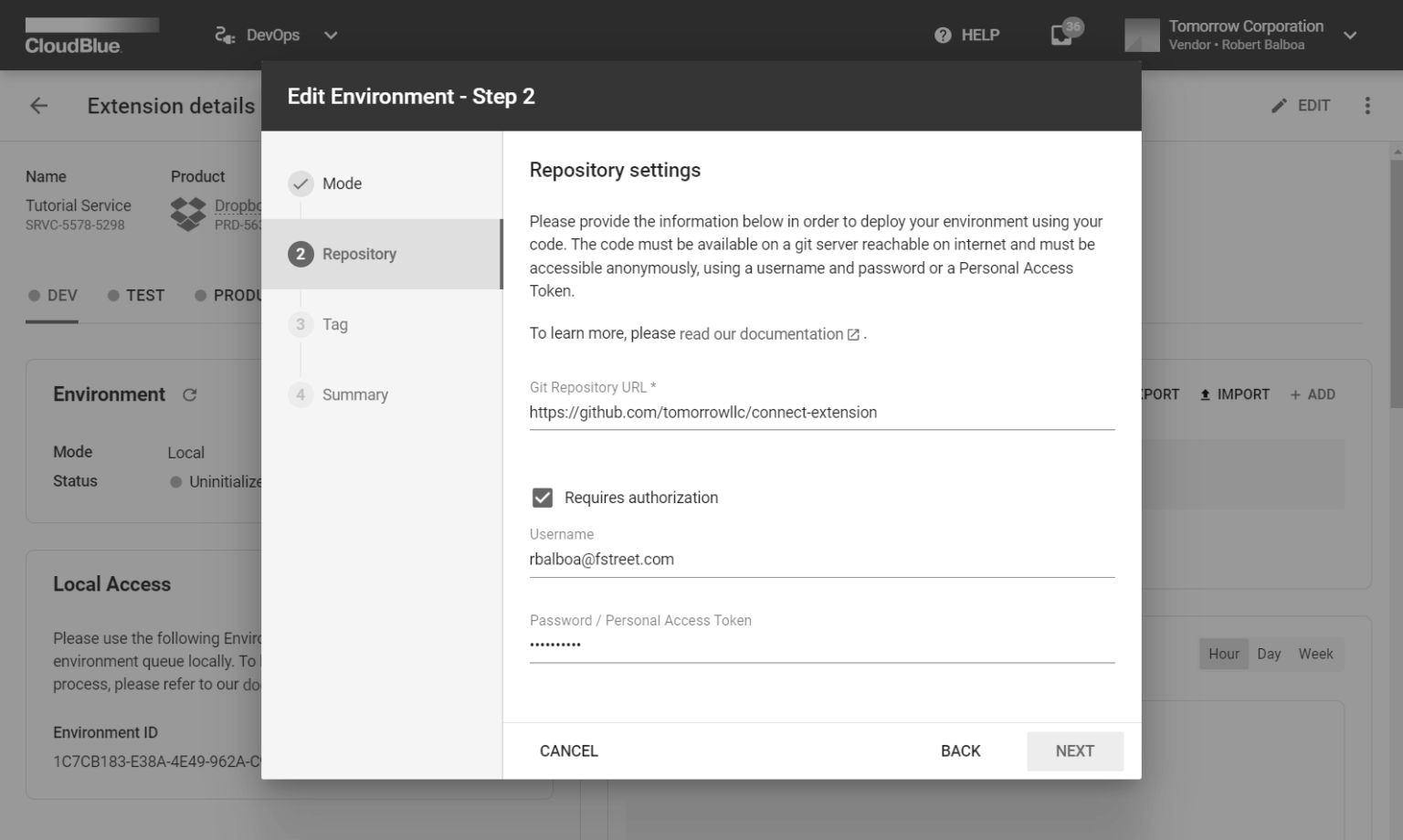Click the Edit label in page header
The height and width of the screenshot is (840, 1403).
click(x=1313, y=106)
